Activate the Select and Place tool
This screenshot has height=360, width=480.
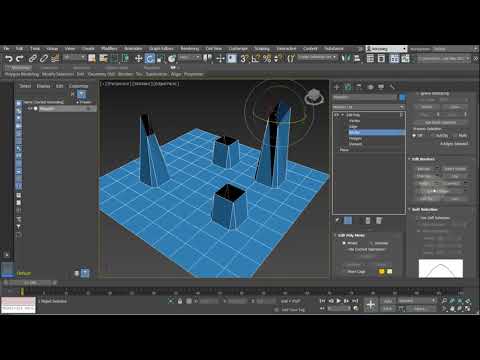(172, 59)
